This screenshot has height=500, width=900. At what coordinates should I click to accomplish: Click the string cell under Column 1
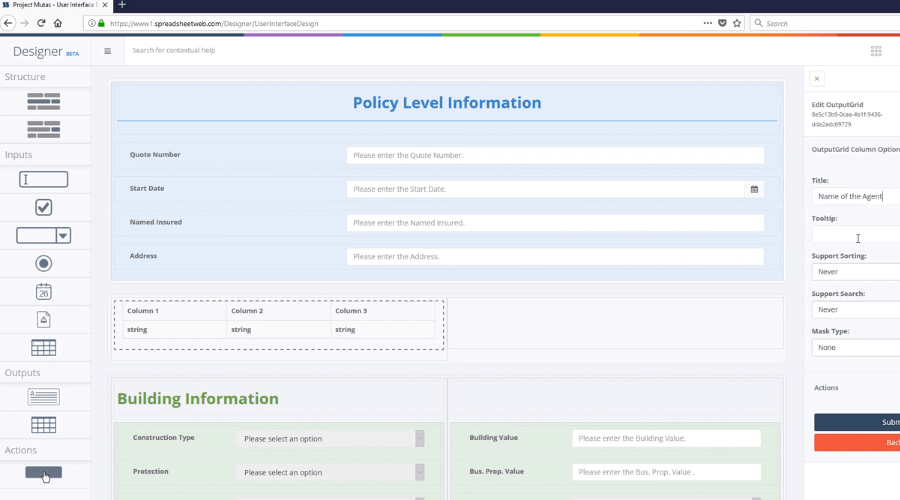[x=174, y=330]
